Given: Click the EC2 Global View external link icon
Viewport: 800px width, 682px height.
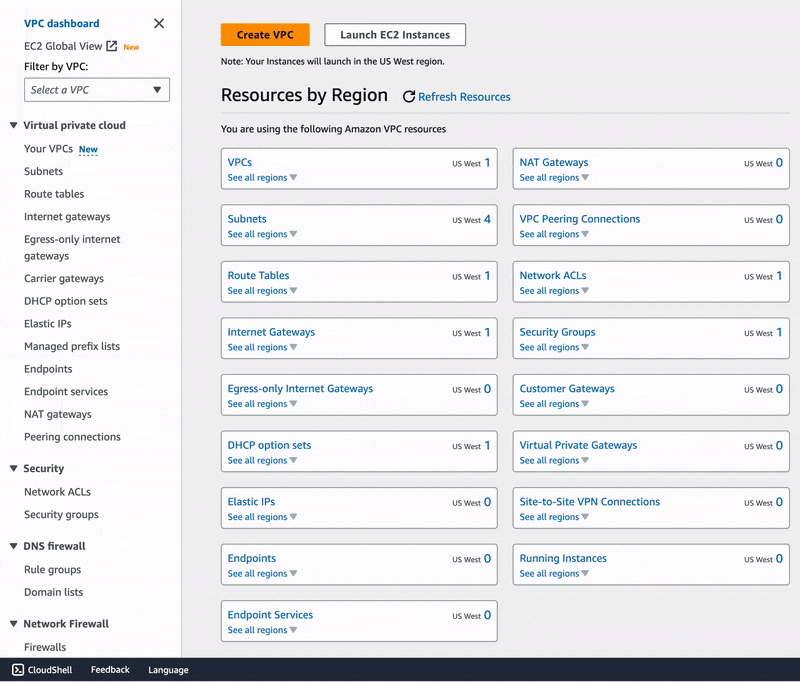Looking at the screenshot, I should click(x=112, y=46).
